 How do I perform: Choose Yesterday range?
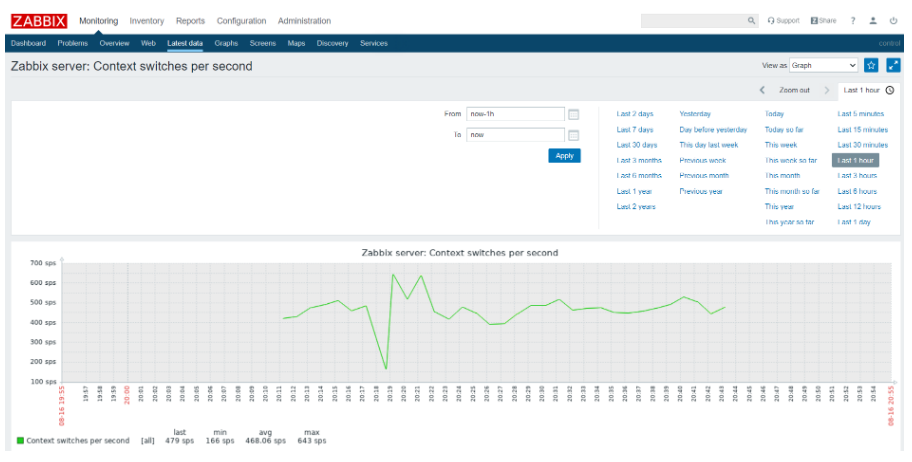695,114
